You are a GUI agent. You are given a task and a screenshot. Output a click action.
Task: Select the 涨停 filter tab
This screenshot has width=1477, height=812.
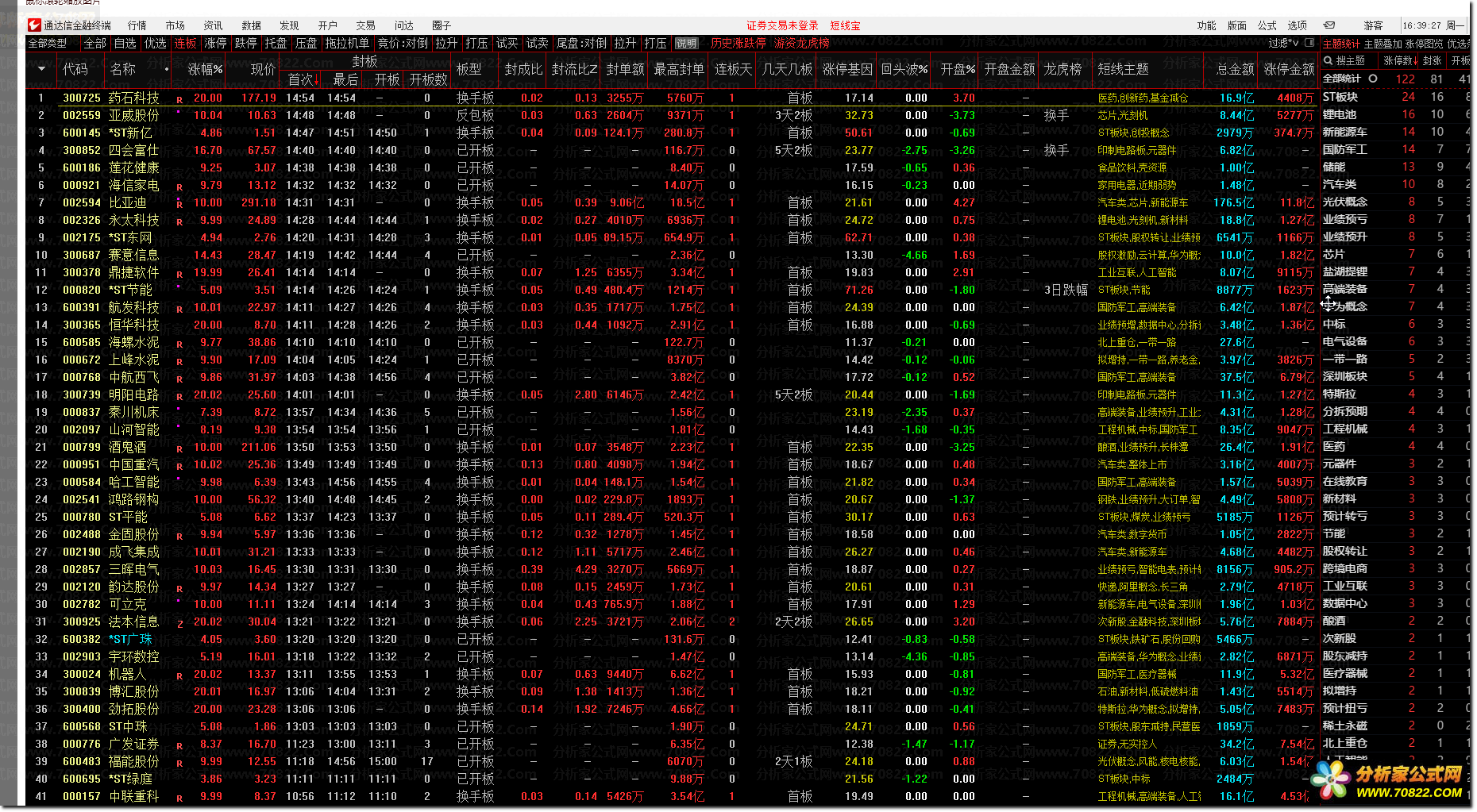[216, 43]
